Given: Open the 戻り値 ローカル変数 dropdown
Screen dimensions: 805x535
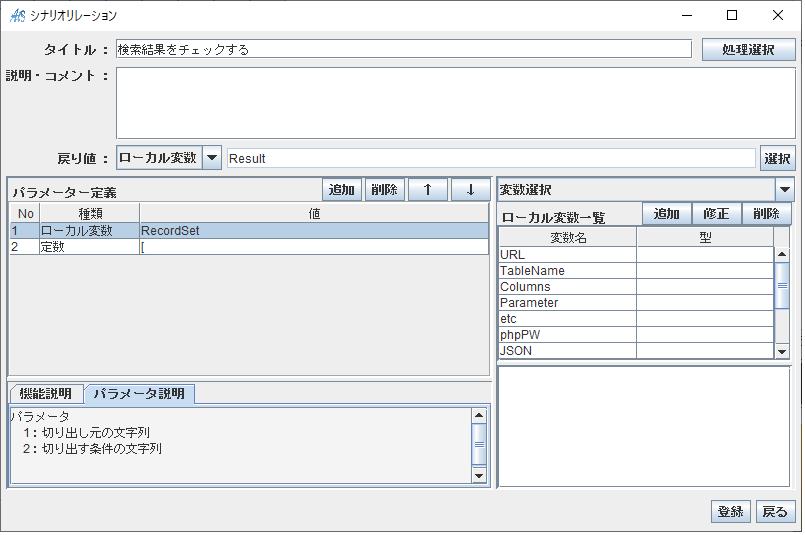Looking at the screenshot, I should 212,158.
